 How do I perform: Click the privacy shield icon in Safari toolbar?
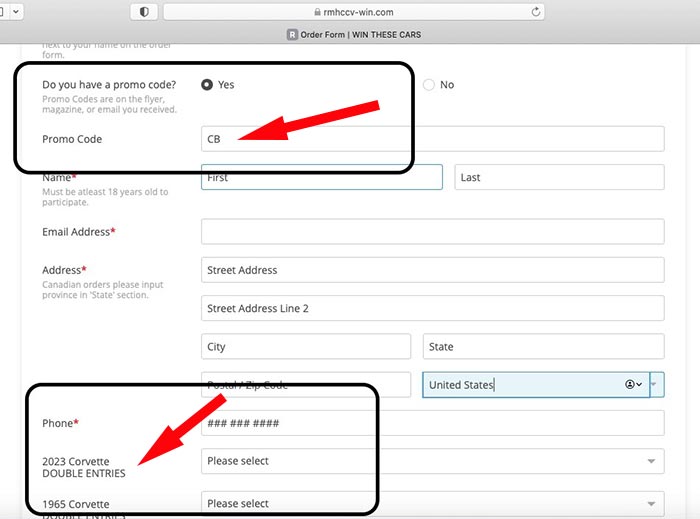(144, 12)
